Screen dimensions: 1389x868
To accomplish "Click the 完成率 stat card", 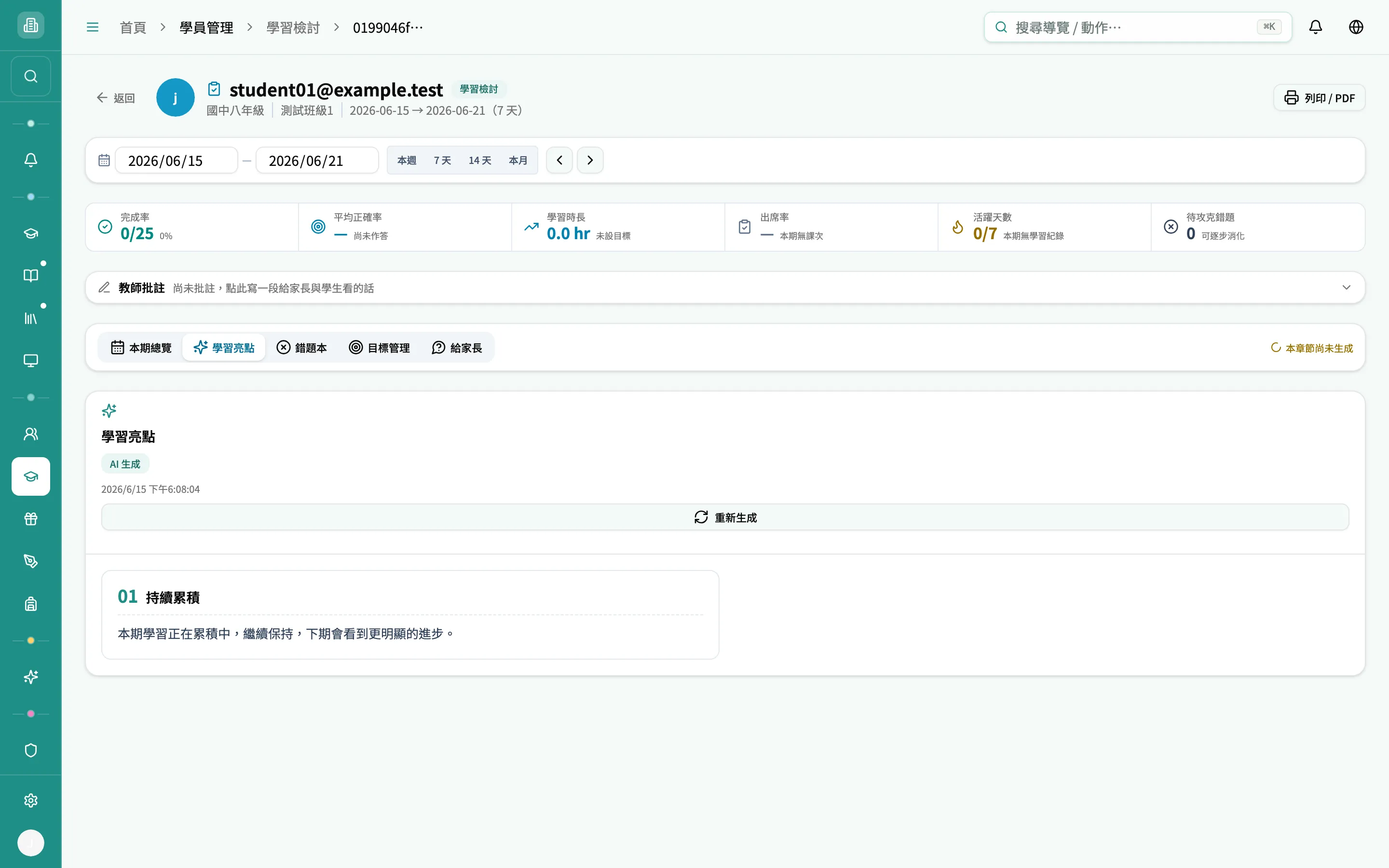I will 192,227.
